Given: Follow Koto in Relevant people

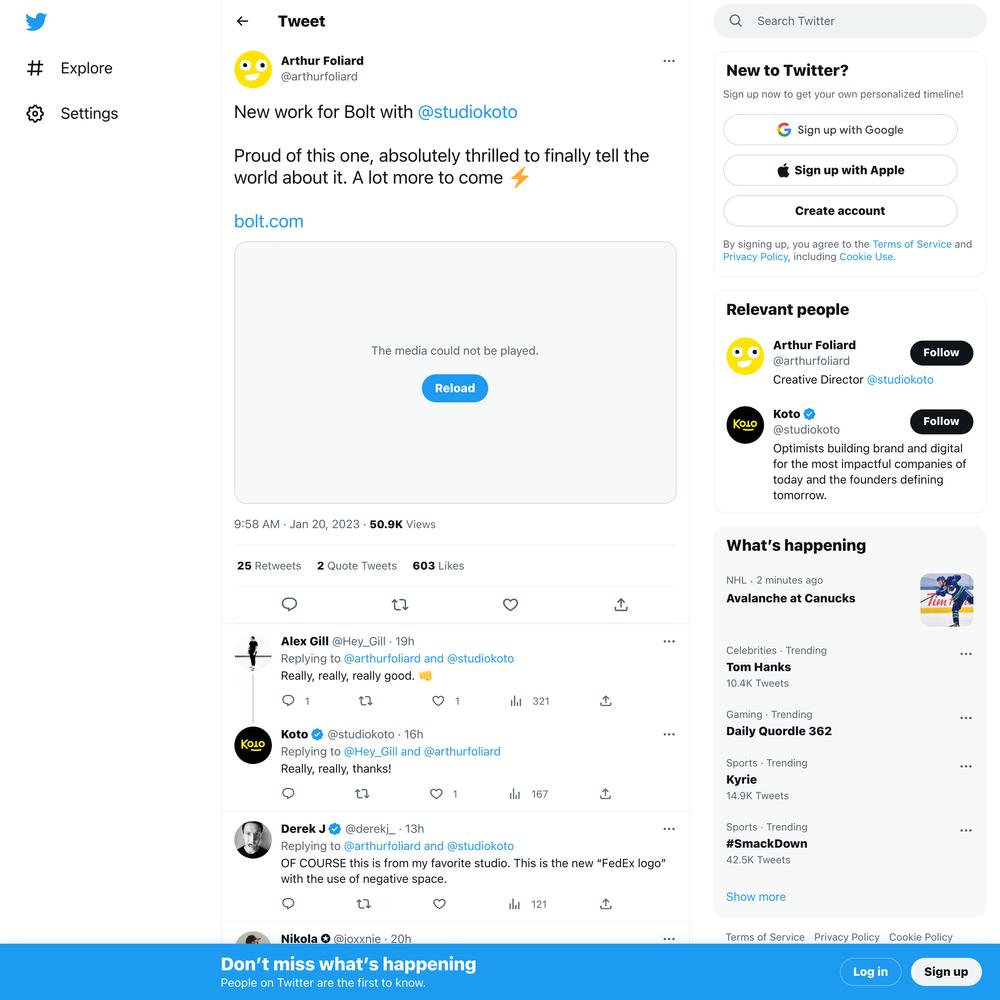Looking at the screenshot, I should pos(941,422).
